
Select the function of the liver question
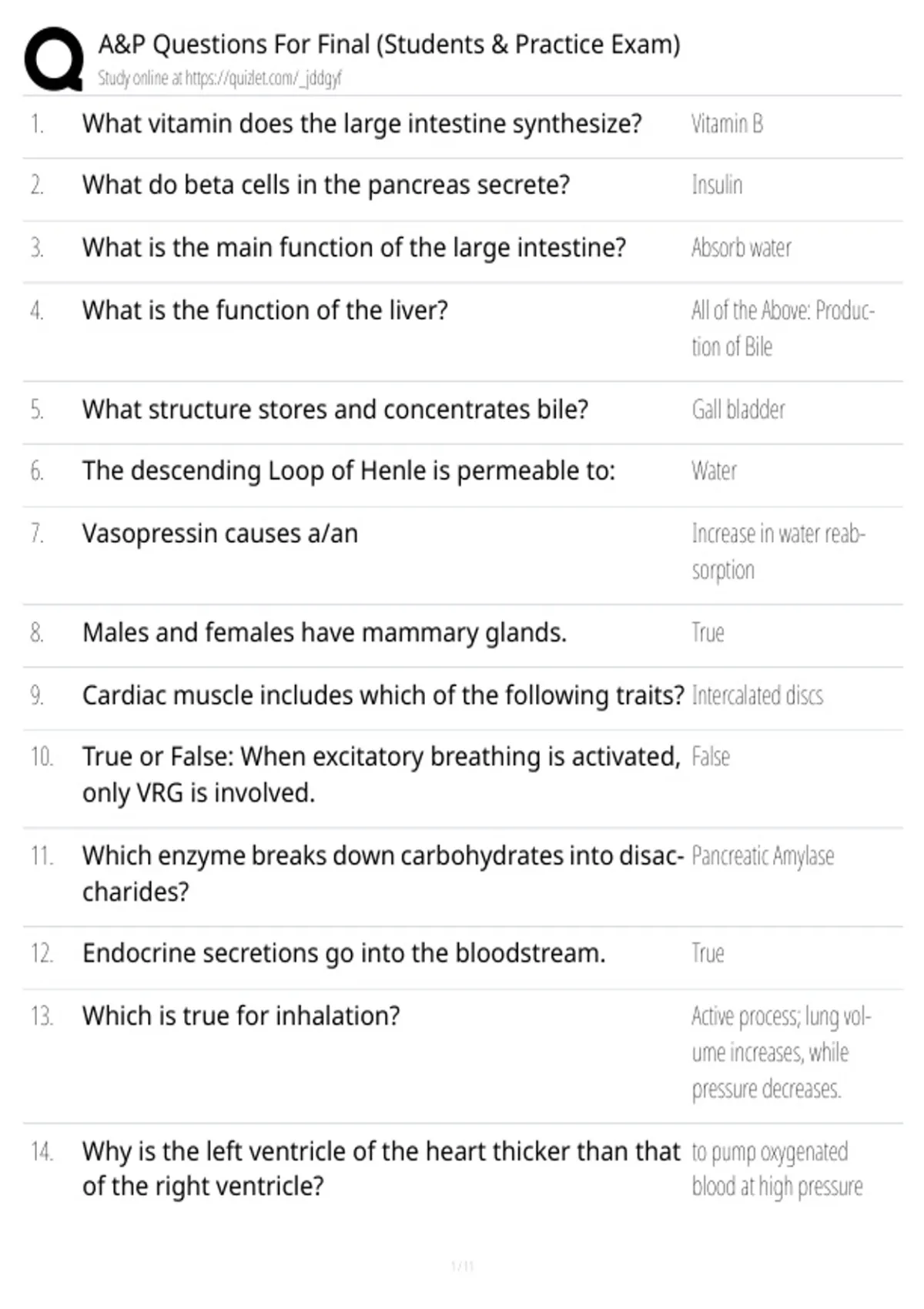[265, 310]
